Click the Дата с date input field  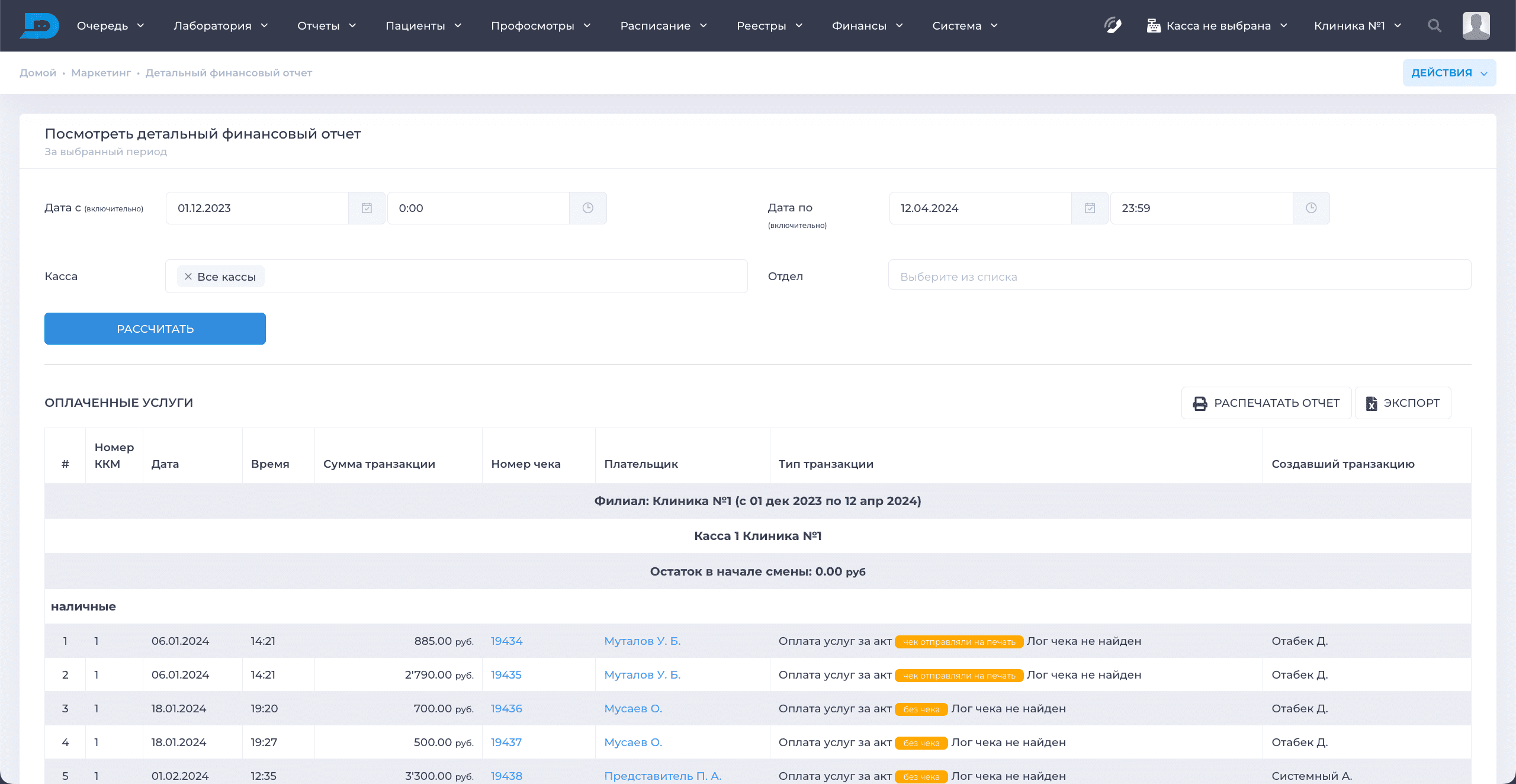click(x=257, y=208)
